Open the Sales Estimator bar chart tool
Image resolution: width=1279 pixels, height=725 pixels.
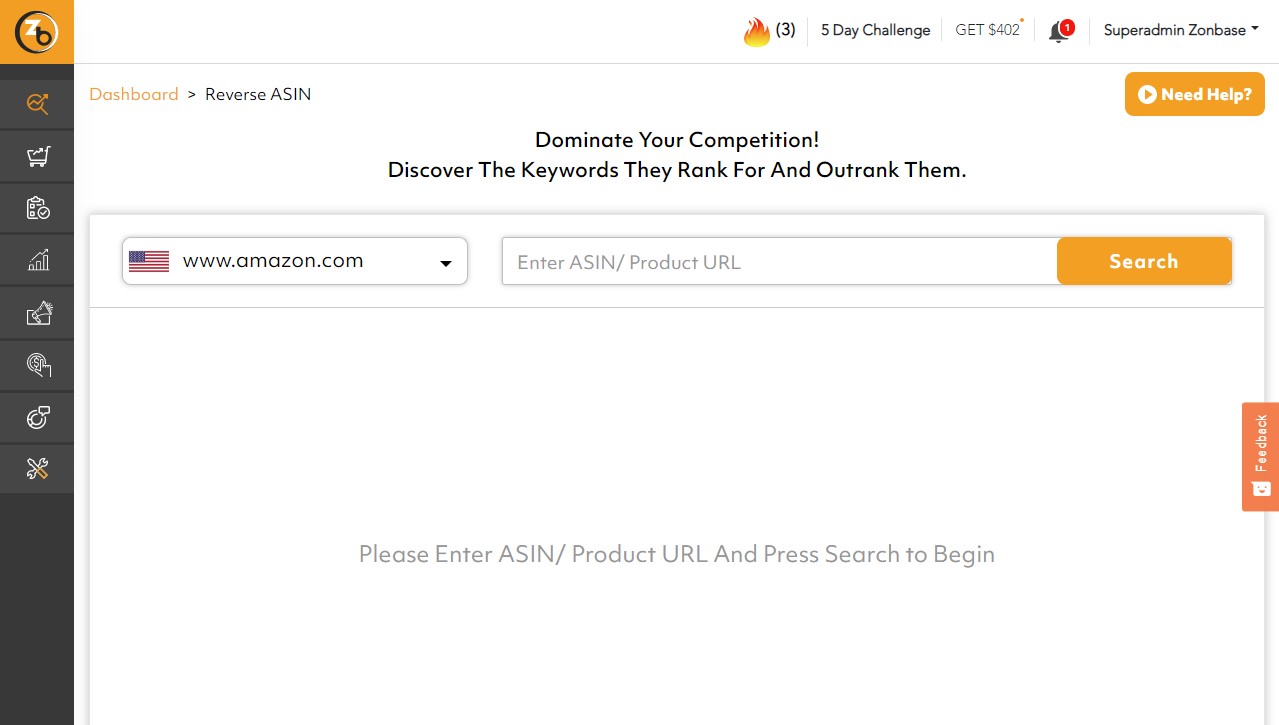[37, 260]
